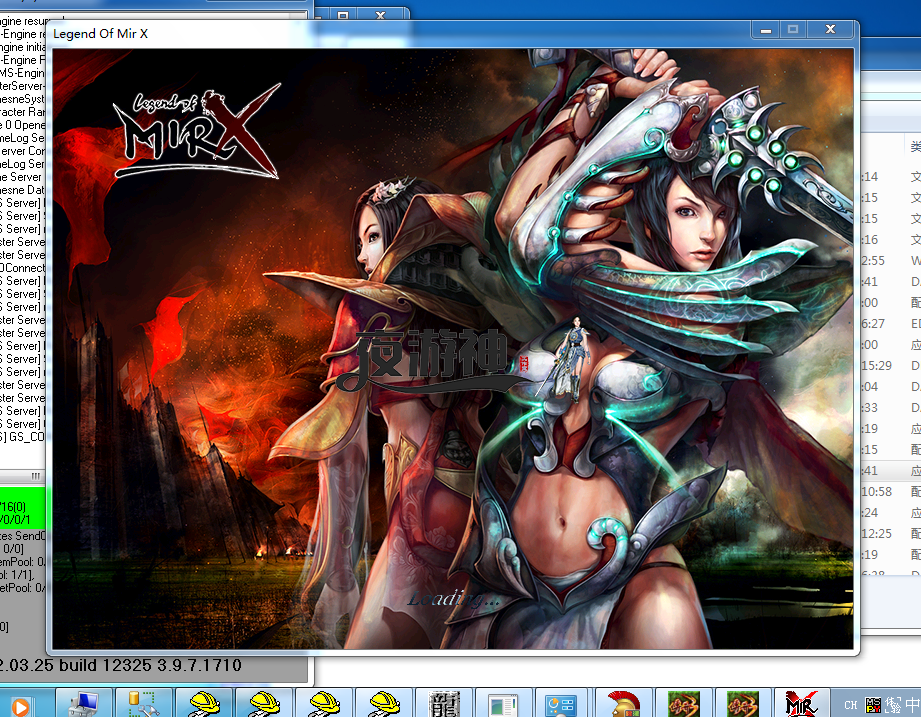
Task: Toggle the 中 Chinese input mode icon
Action: point(912,704)
